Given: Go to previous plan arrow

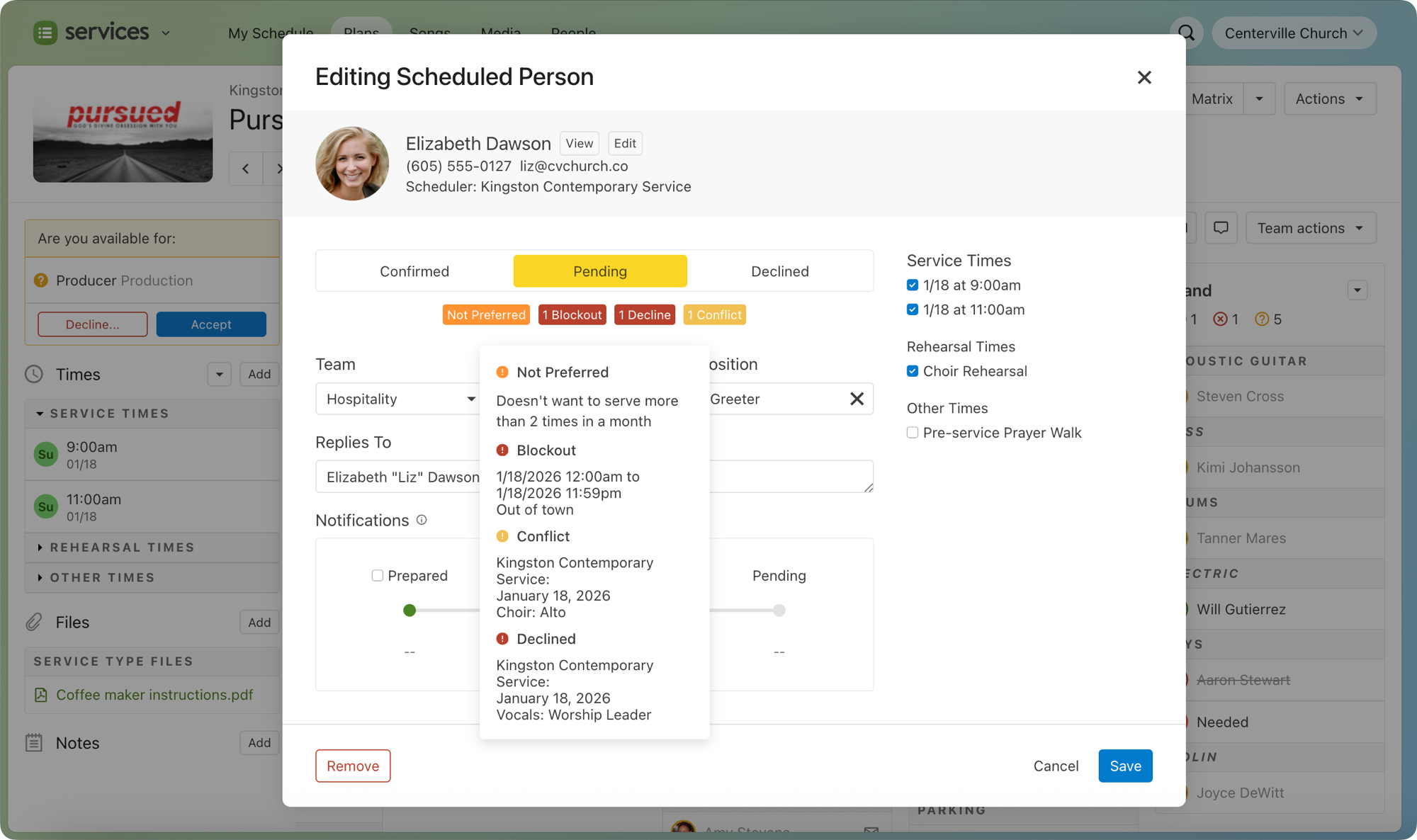Looking at the screenshot, I should click(x=246, y=169).
